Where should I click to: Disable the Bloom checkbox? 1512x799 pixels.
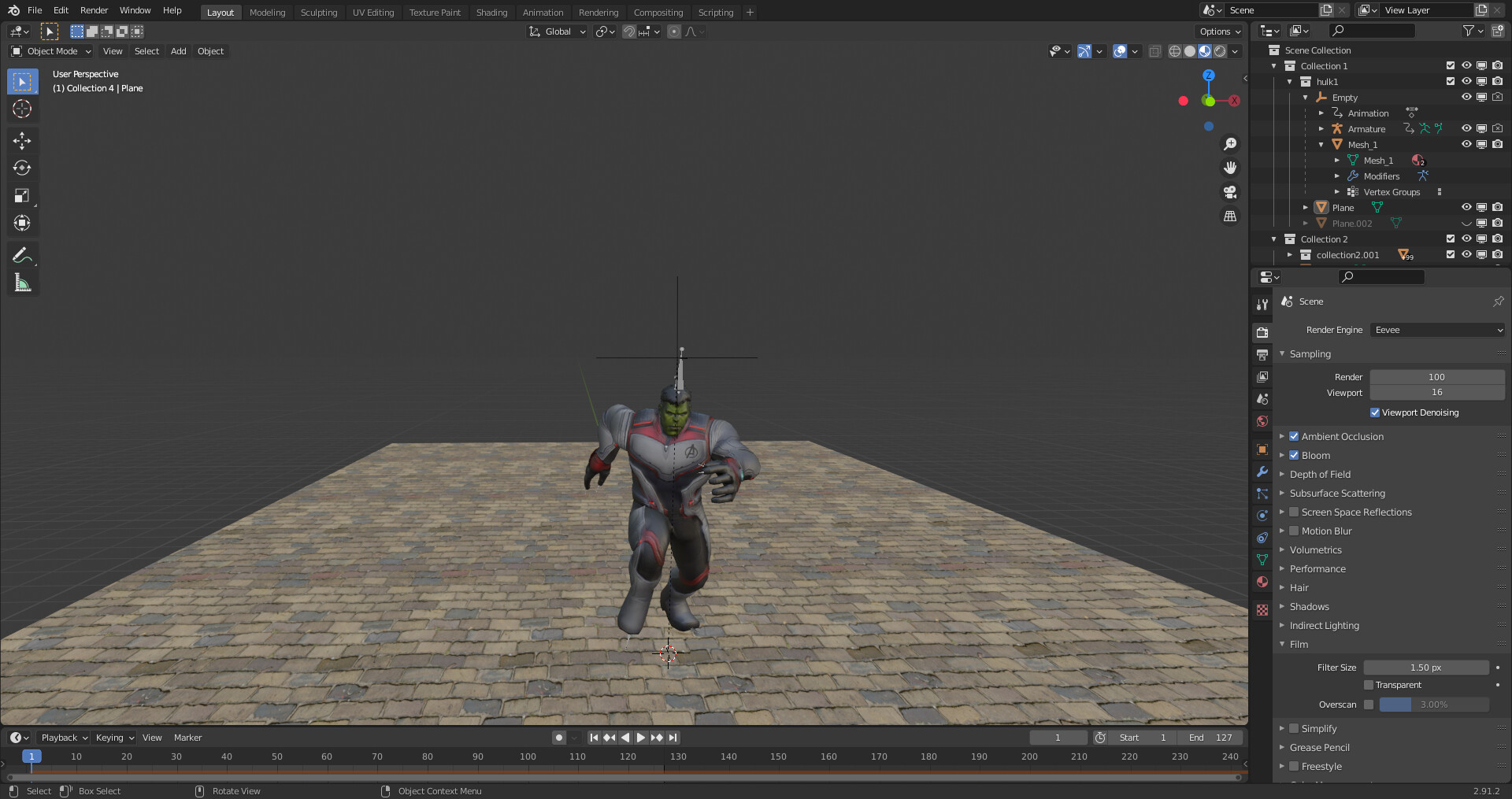[x=1294, y=456]
